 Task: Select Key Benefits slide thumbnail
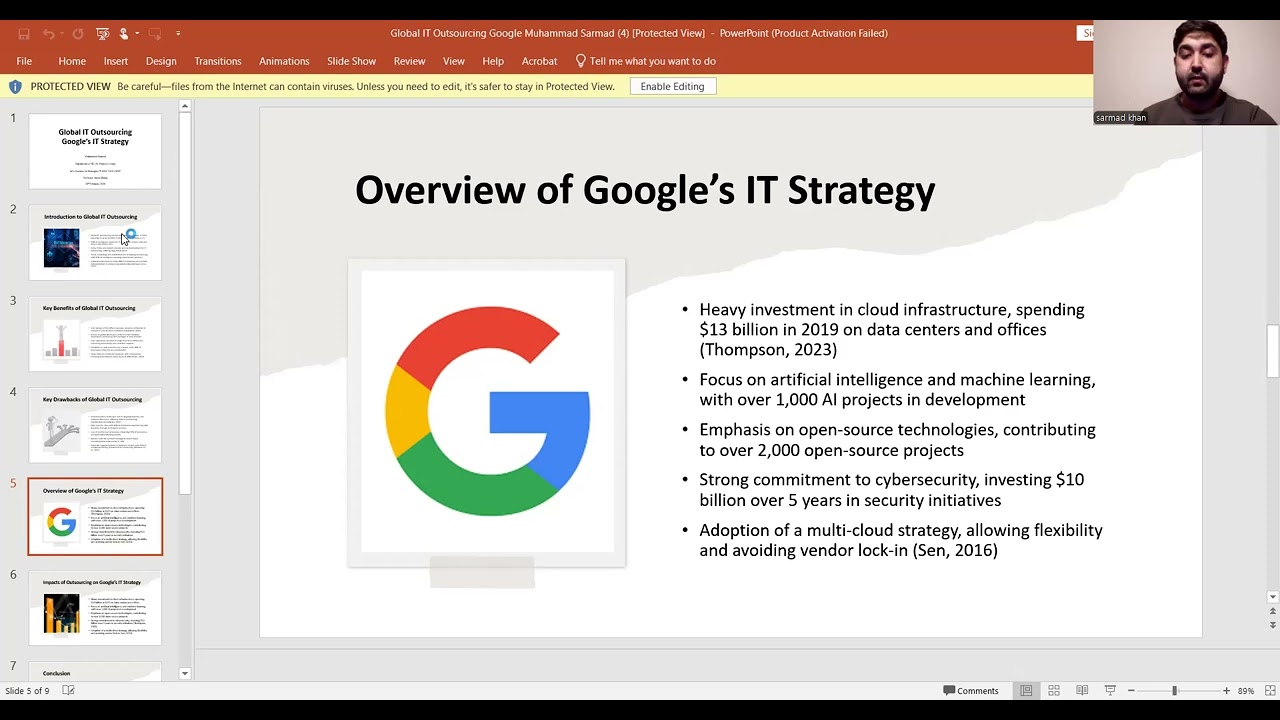tap(95, 334)
